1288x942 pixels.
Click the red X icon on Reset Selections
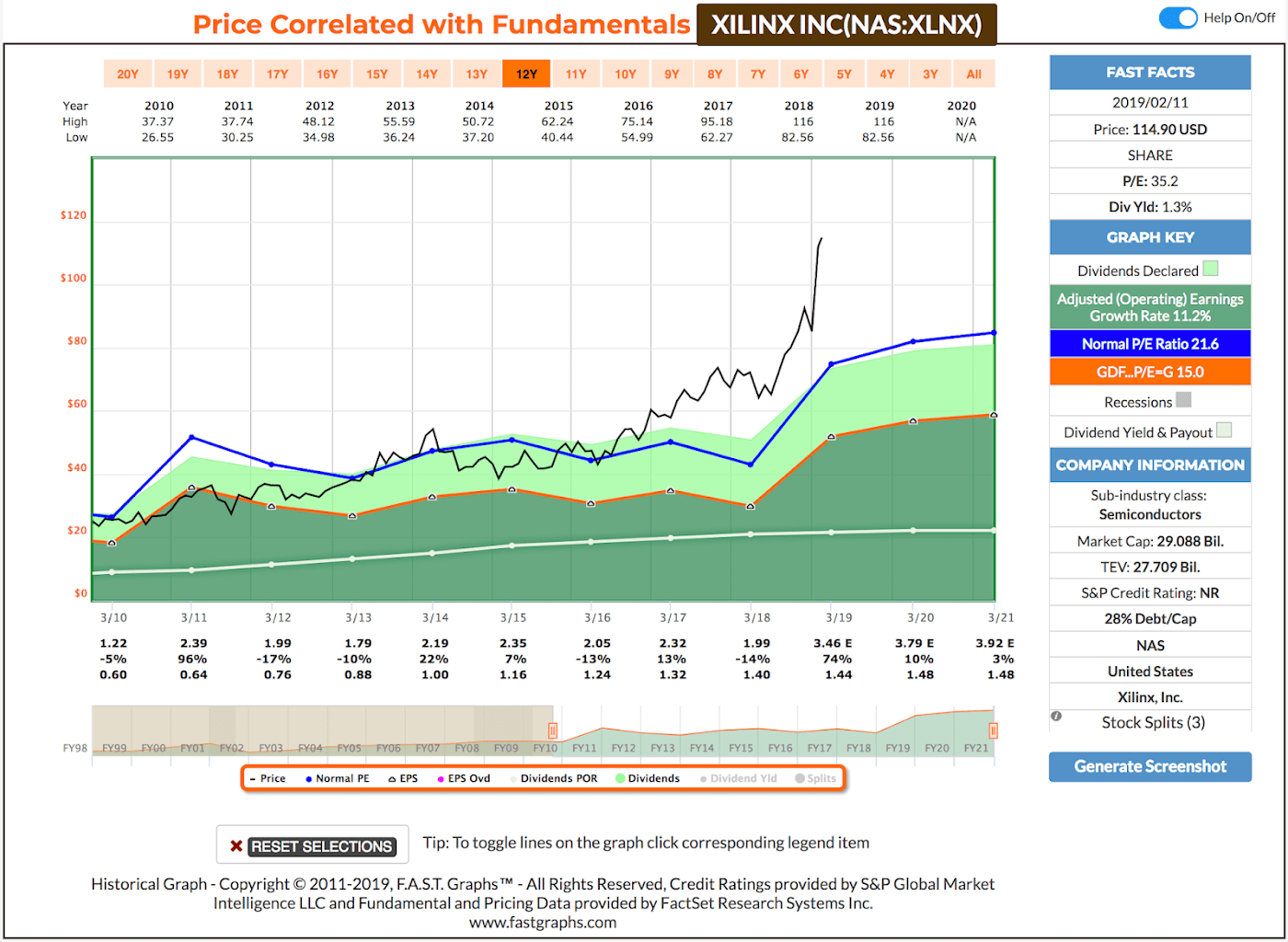237,845
